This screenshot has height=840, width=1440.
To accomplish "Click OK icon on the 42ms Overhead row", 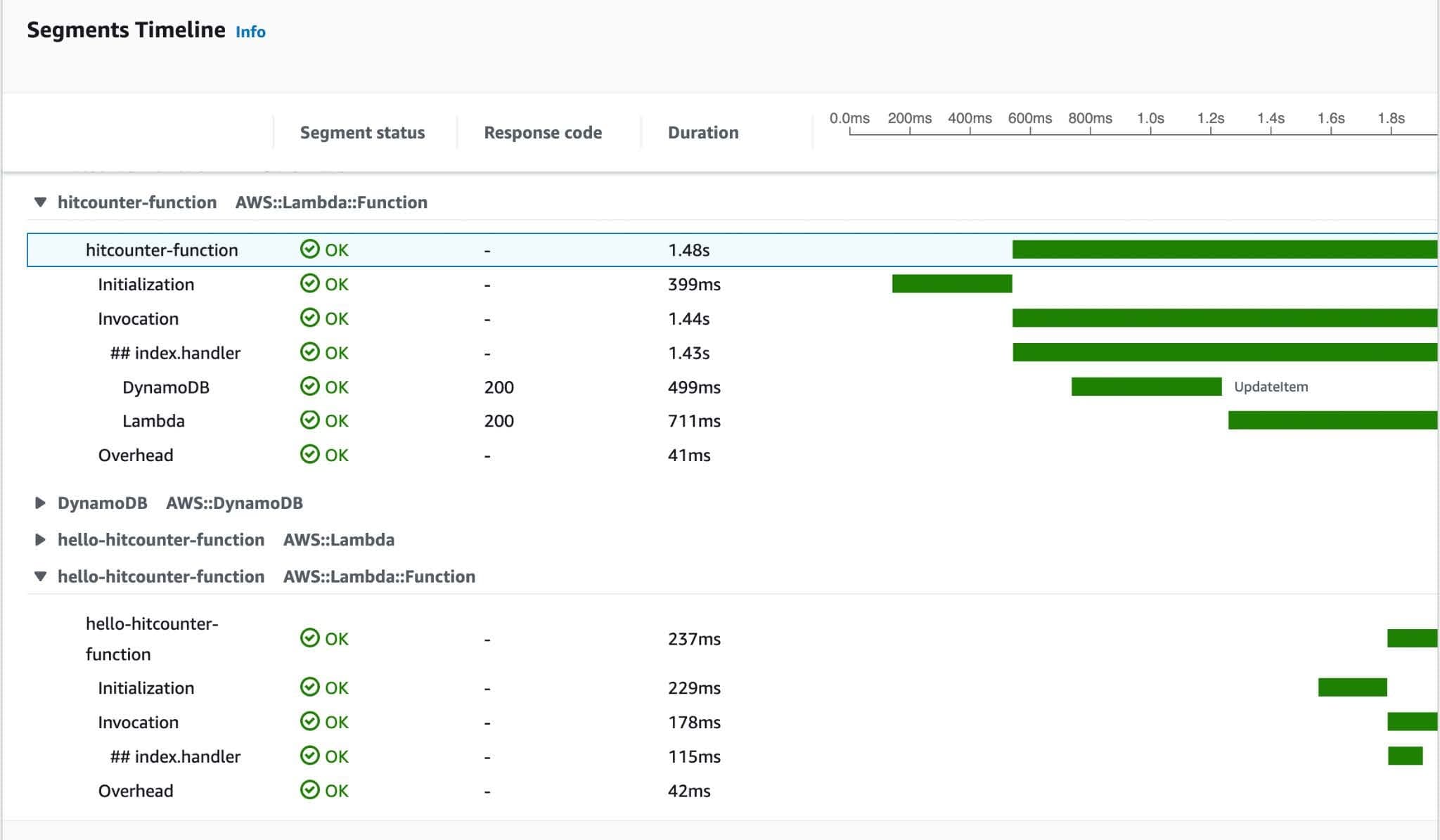I will click(309, 790).
